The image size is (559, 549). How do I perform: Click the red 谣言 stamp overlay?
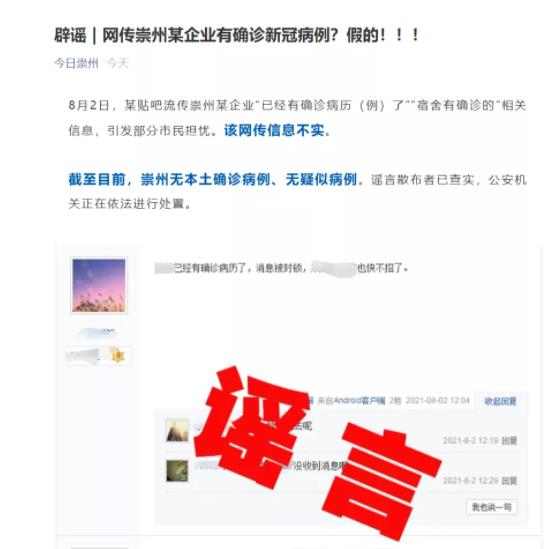tap(317, 451)
